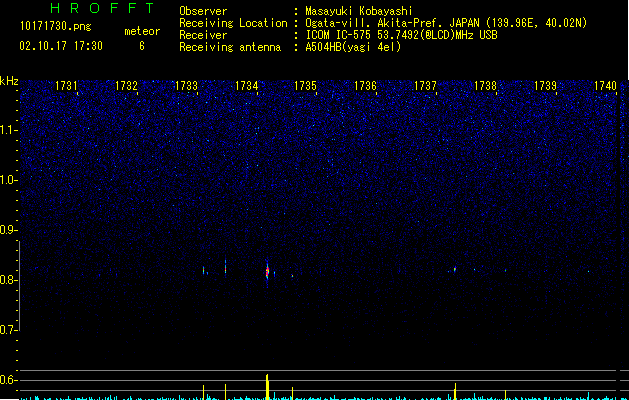Click the antenna value A504HB(yagi 4el)
The image size is (629, 400).
click(x=353, y=47)
